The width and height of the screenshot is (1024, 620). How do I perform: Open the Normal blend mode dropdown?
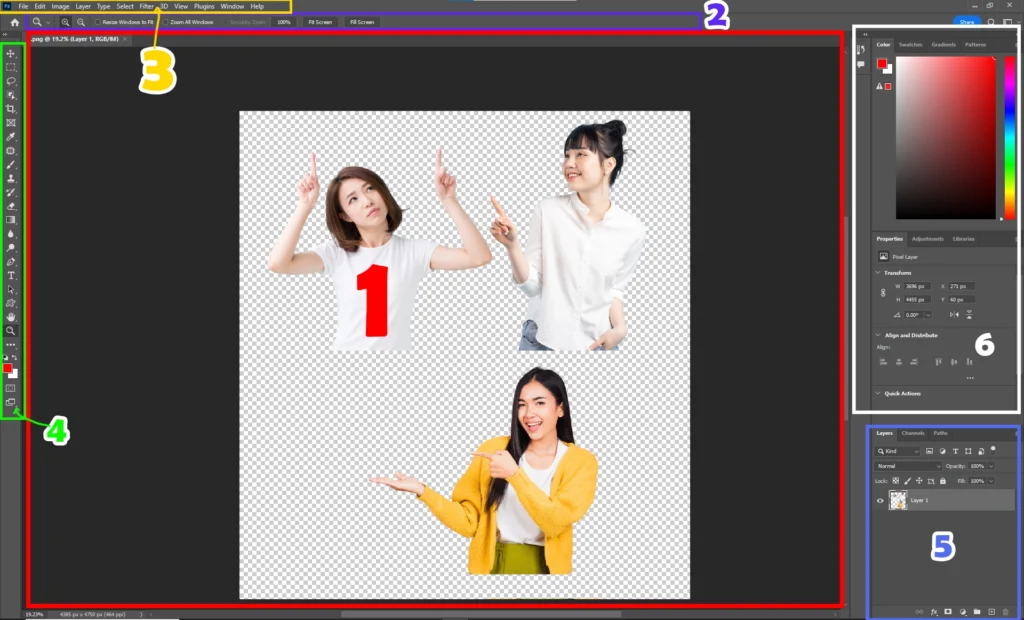(908, 466)
